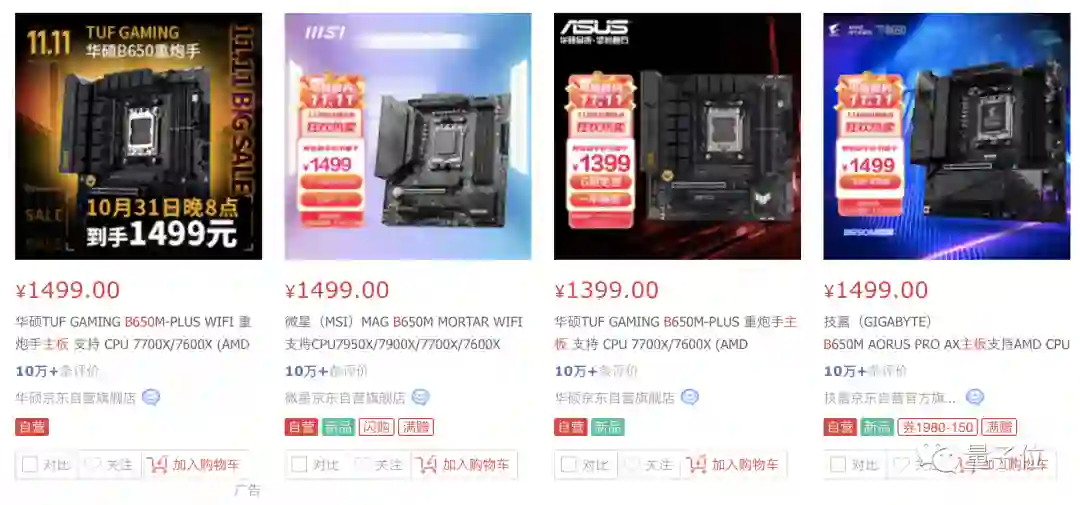View 10万+ reviews of ¥1399 ASUS board
Image resolution: width=1080 pixels, height=505 pixels.
pyautogui.click(x=596, y=371)
